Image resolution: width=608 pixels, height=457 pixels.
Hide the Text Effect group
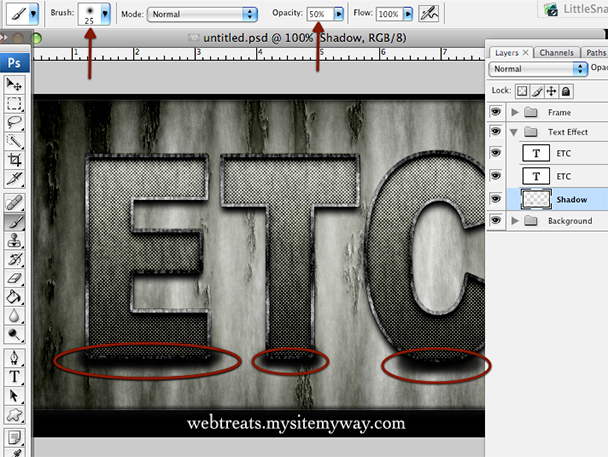tap(496, 131)
